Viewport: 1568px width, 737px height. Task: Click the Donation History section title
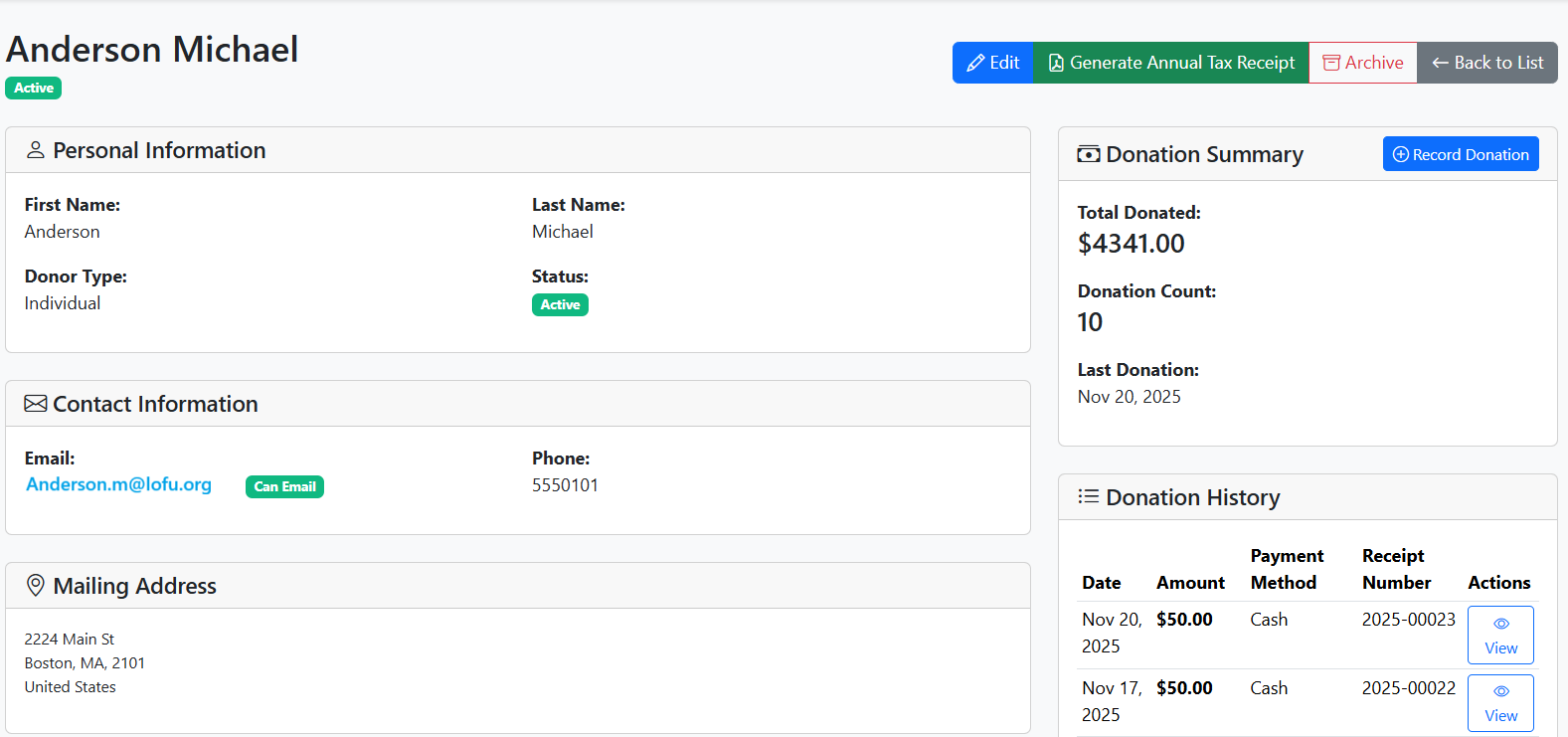point(1193,497)
